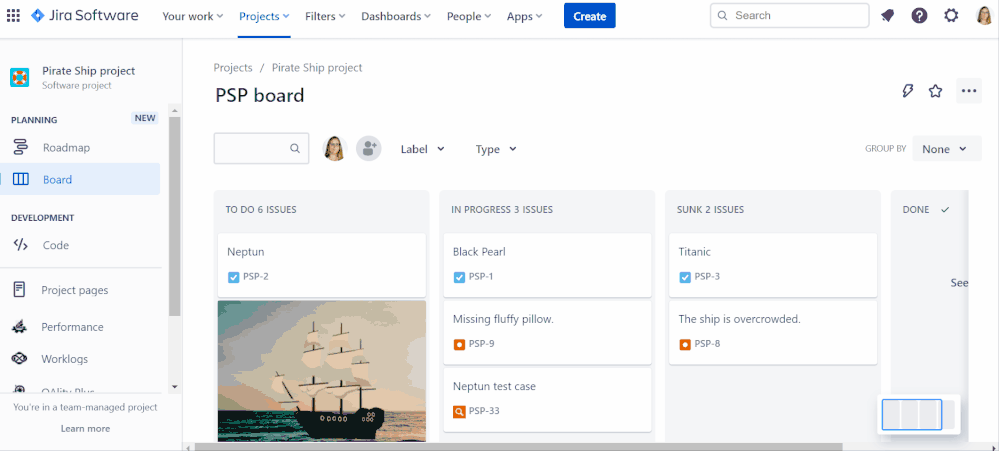This screenshot has width=999, height=451.
Task: Click the task type icon on PSP-2
Action: (233, 277)
